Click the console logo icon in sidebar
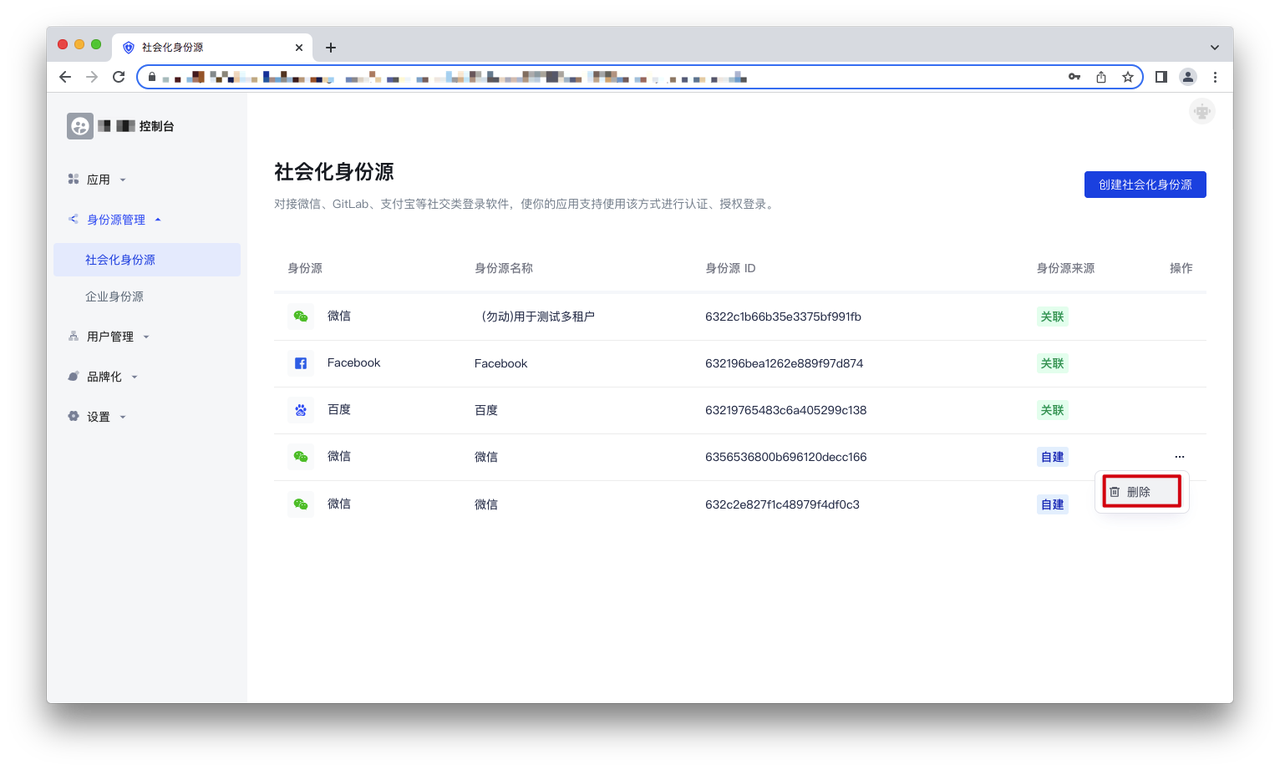 click(80, 126)
